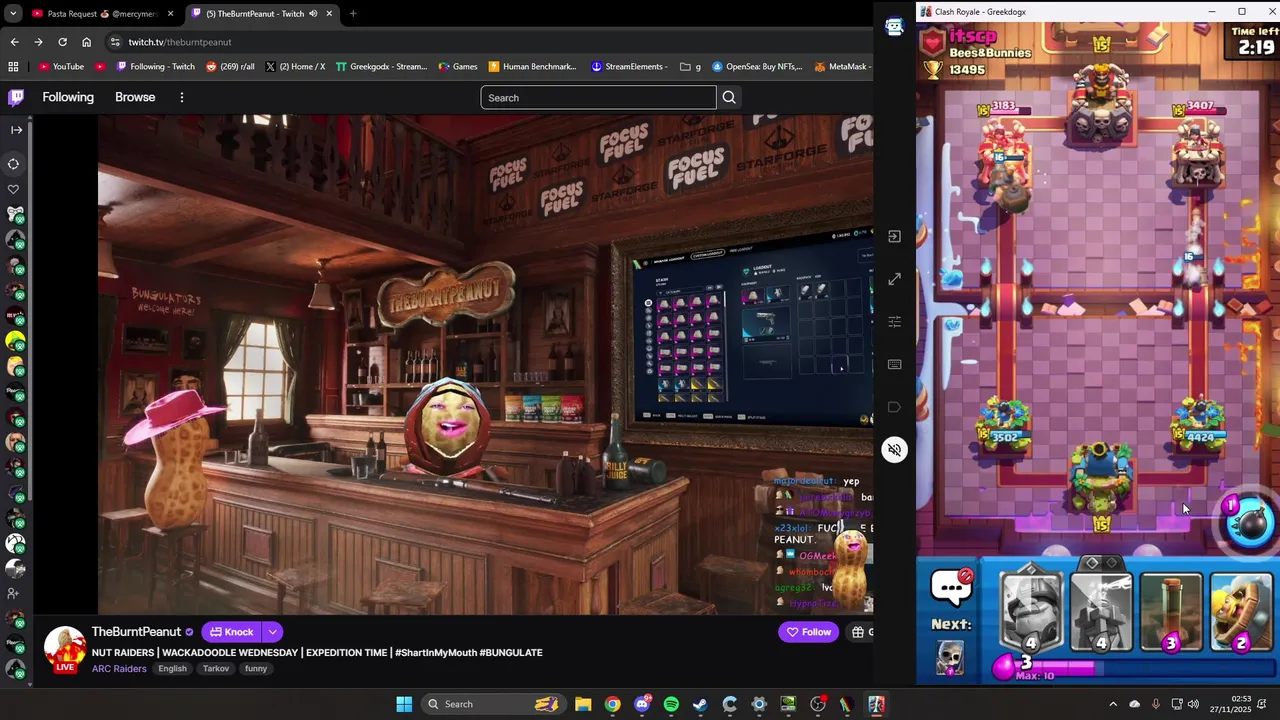This screenshot has width=1280, height=720.
Task: Open a new browser tab
Action: (x=353, y=14)
